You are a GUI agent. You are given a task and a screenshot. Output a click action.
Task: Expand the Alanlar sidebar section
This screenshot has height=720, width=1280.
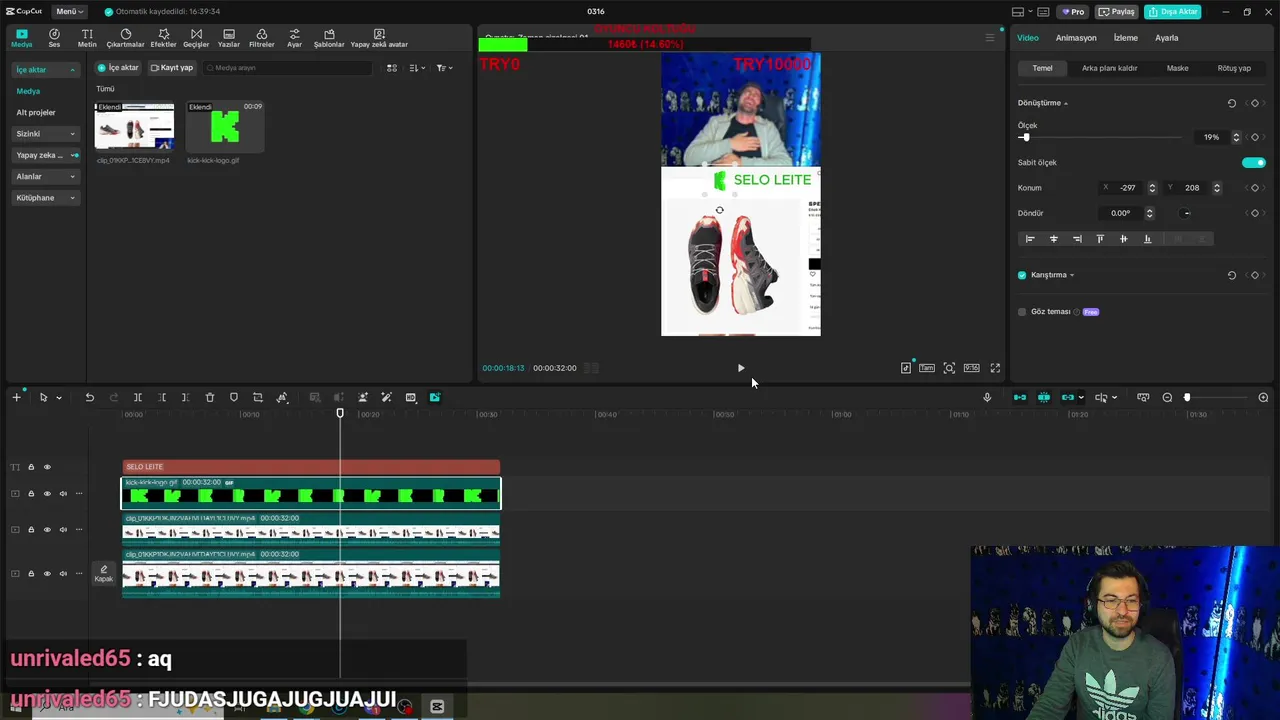click(45, 177)
